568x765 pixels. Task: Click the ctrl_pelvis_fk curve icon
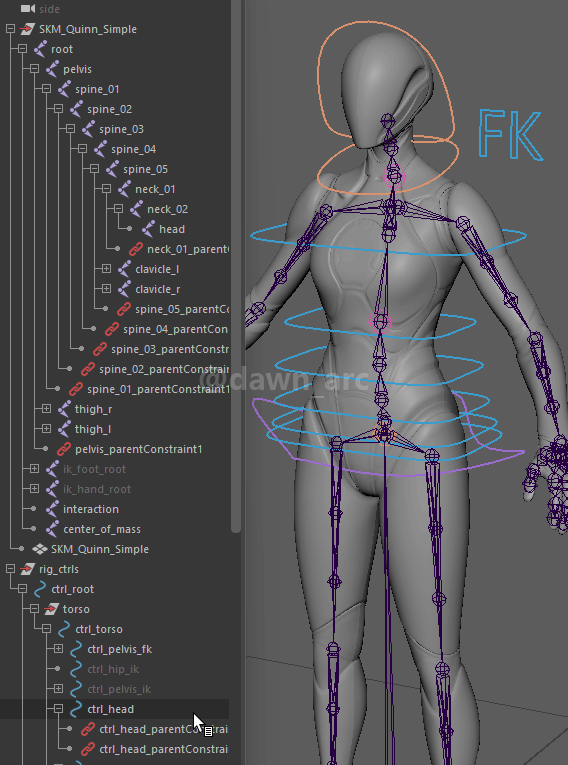76,649
